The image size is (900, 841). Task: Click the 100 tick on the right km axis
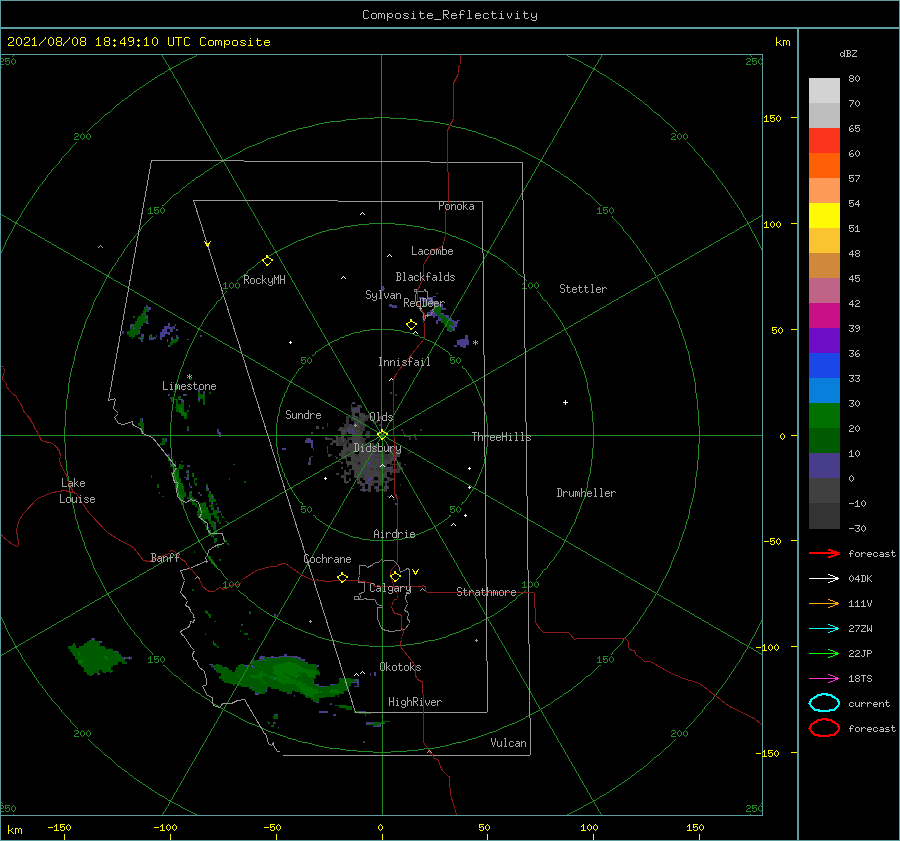click(x=772, y=224)
